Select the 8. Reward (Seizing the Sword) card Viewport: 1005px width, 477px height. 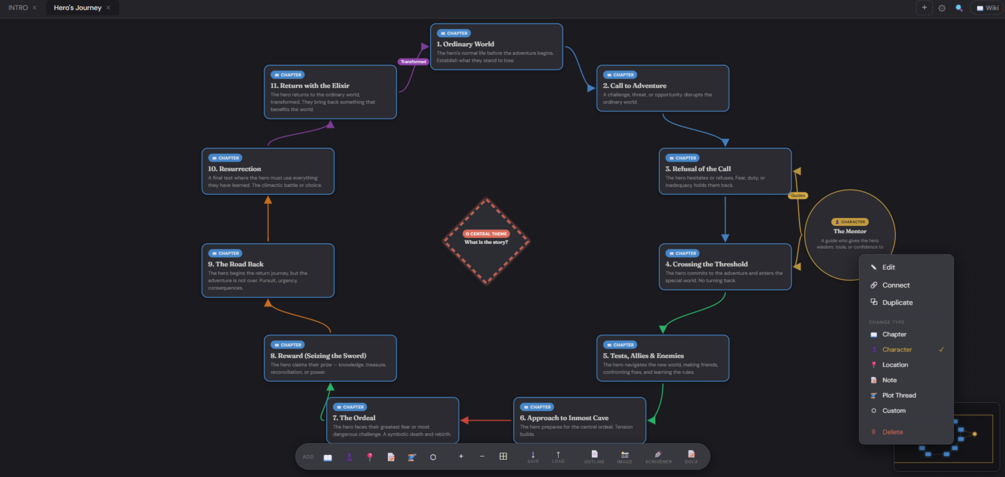331,358
